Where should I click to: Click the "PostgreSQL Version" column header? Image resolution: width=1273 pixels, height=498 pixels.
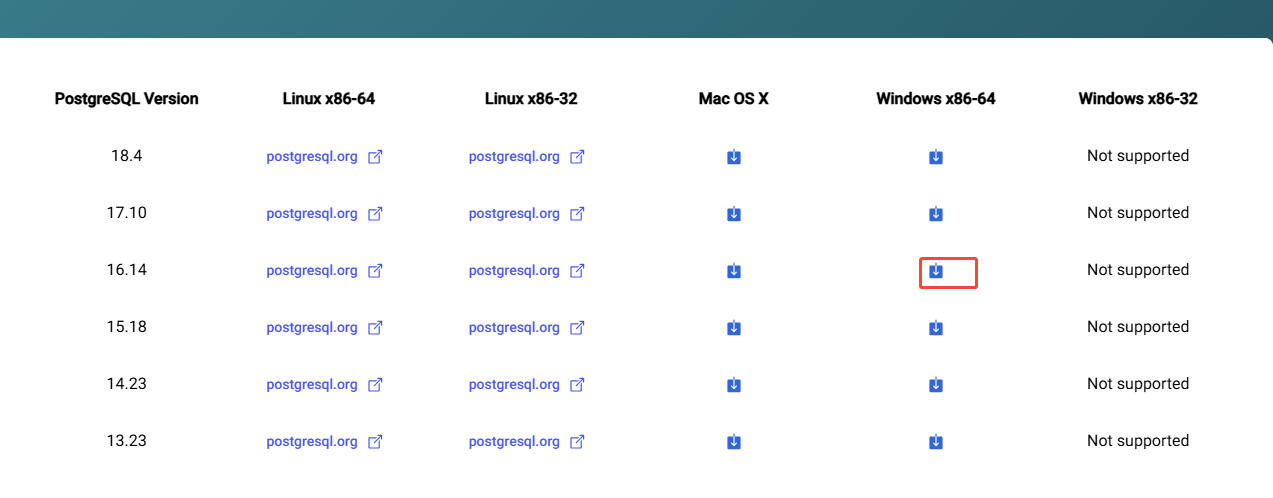pyautogui.click(x=127, y=99)
